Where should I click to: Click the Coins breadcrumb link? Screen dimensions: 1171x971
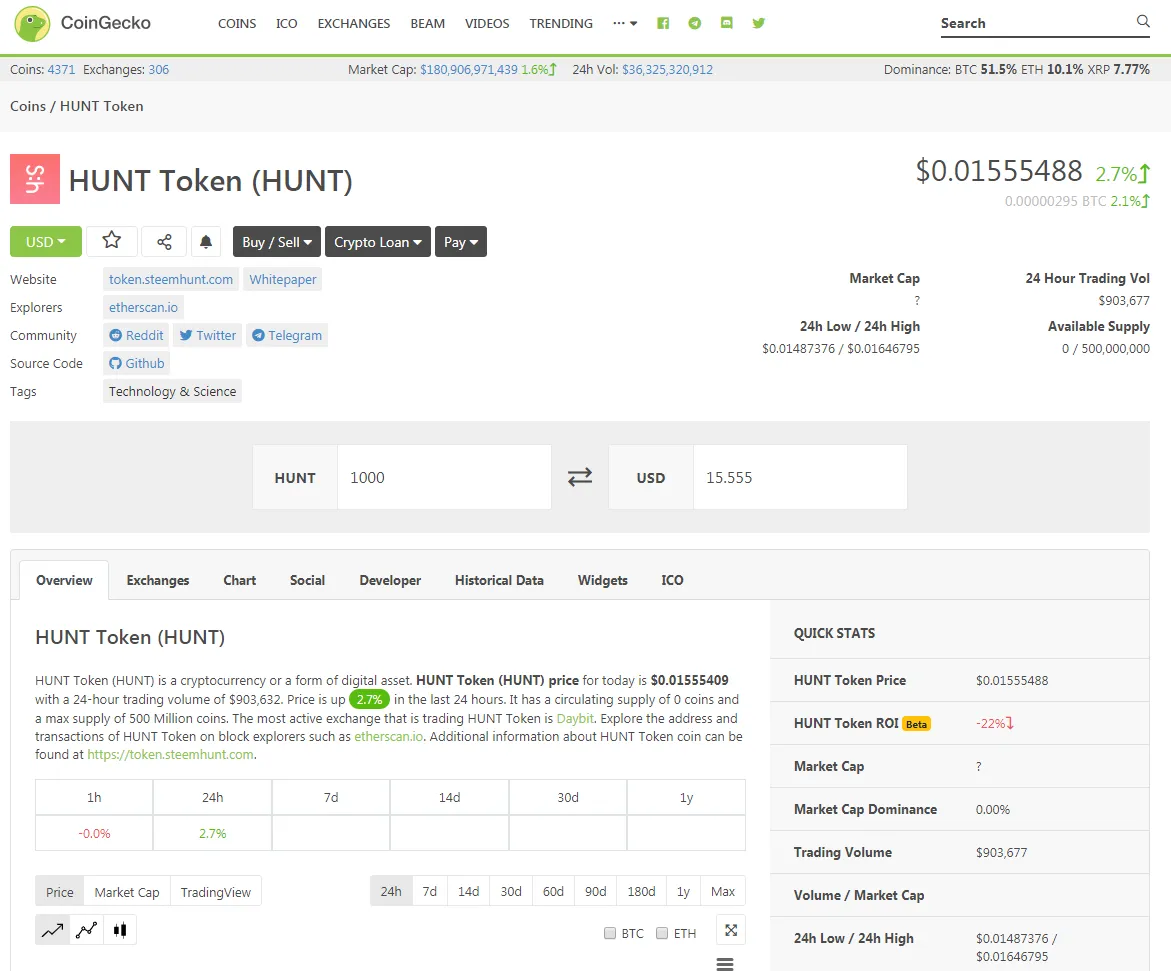pyautogui.click(x=28, y=106)
